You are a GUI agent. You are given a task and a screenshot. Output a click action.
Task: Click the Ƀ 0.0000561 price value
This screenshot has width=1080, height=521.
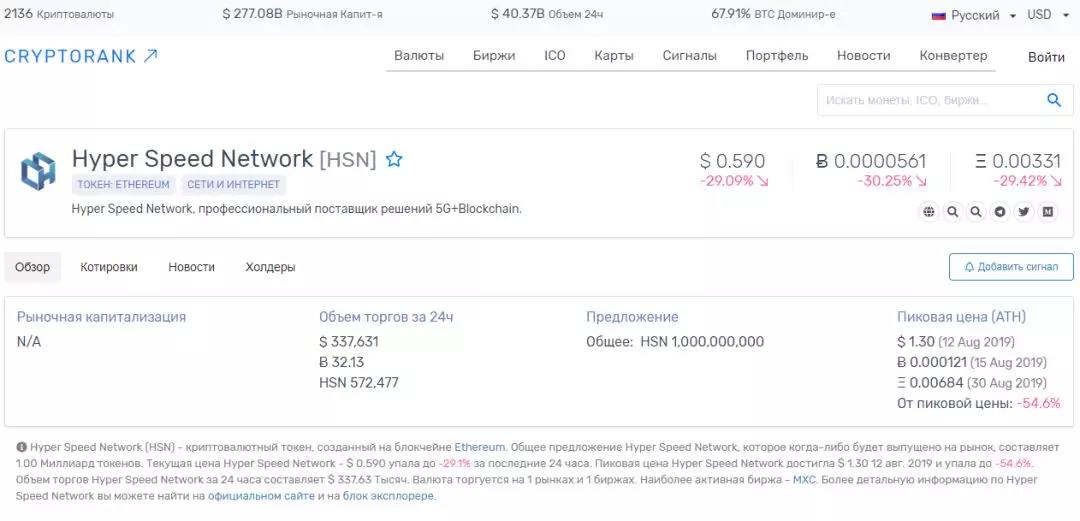tap(871, 161)
